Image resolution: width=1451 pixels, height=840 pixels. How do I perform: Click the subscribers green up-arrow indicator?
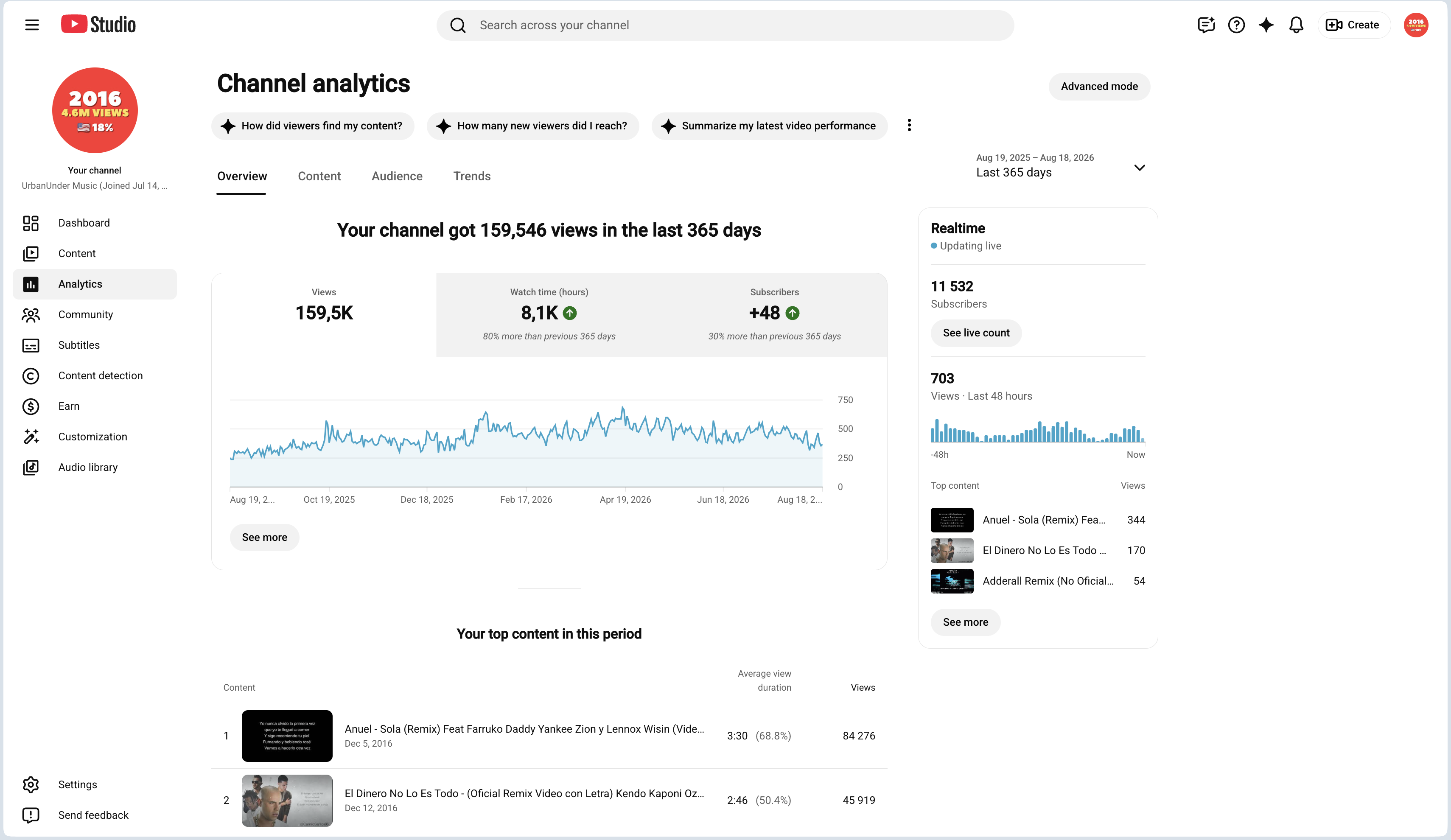click(x=792, y=313)
